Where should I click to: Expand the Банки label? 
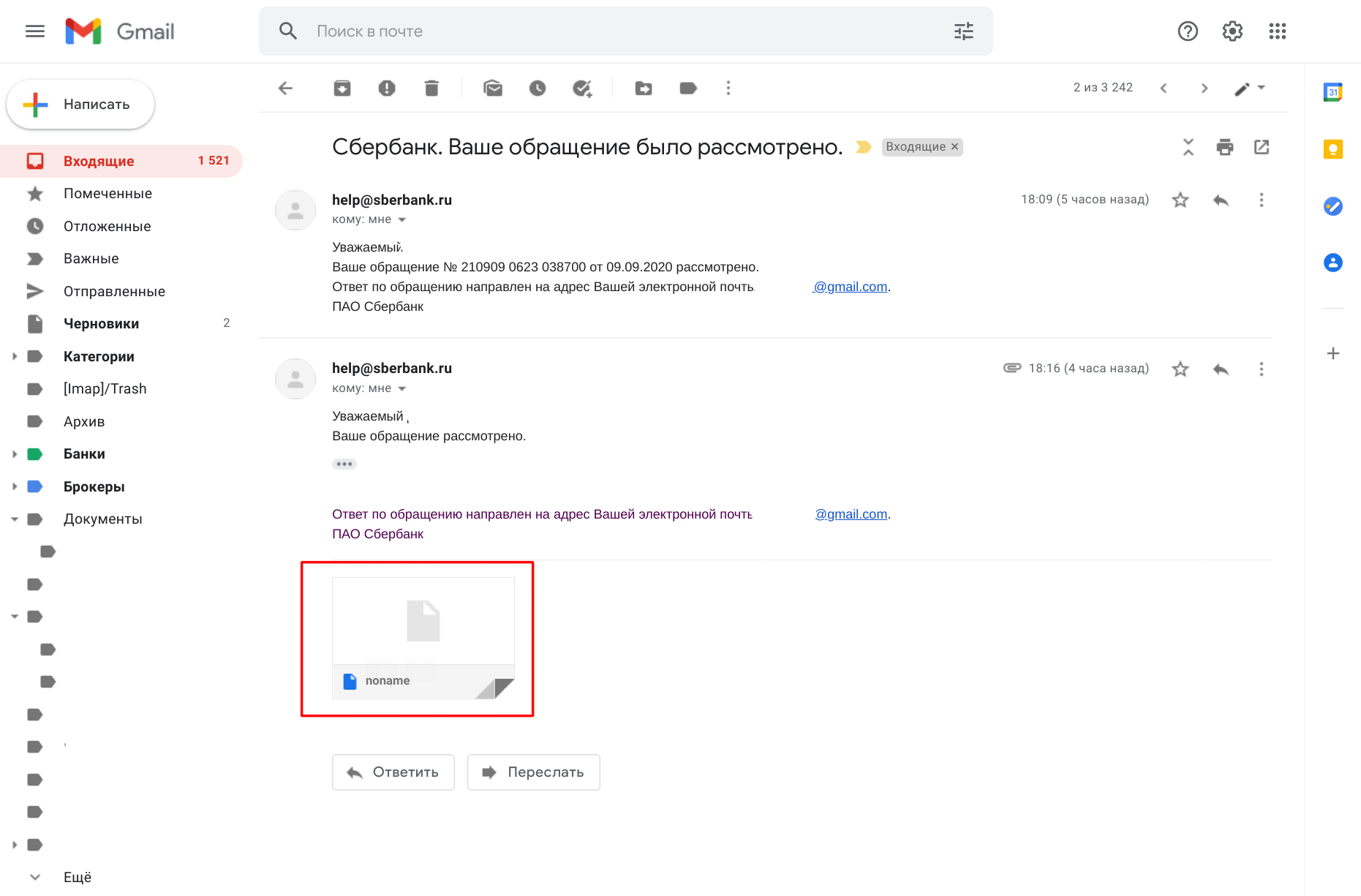pyautogui.click(x=15, y=454)
